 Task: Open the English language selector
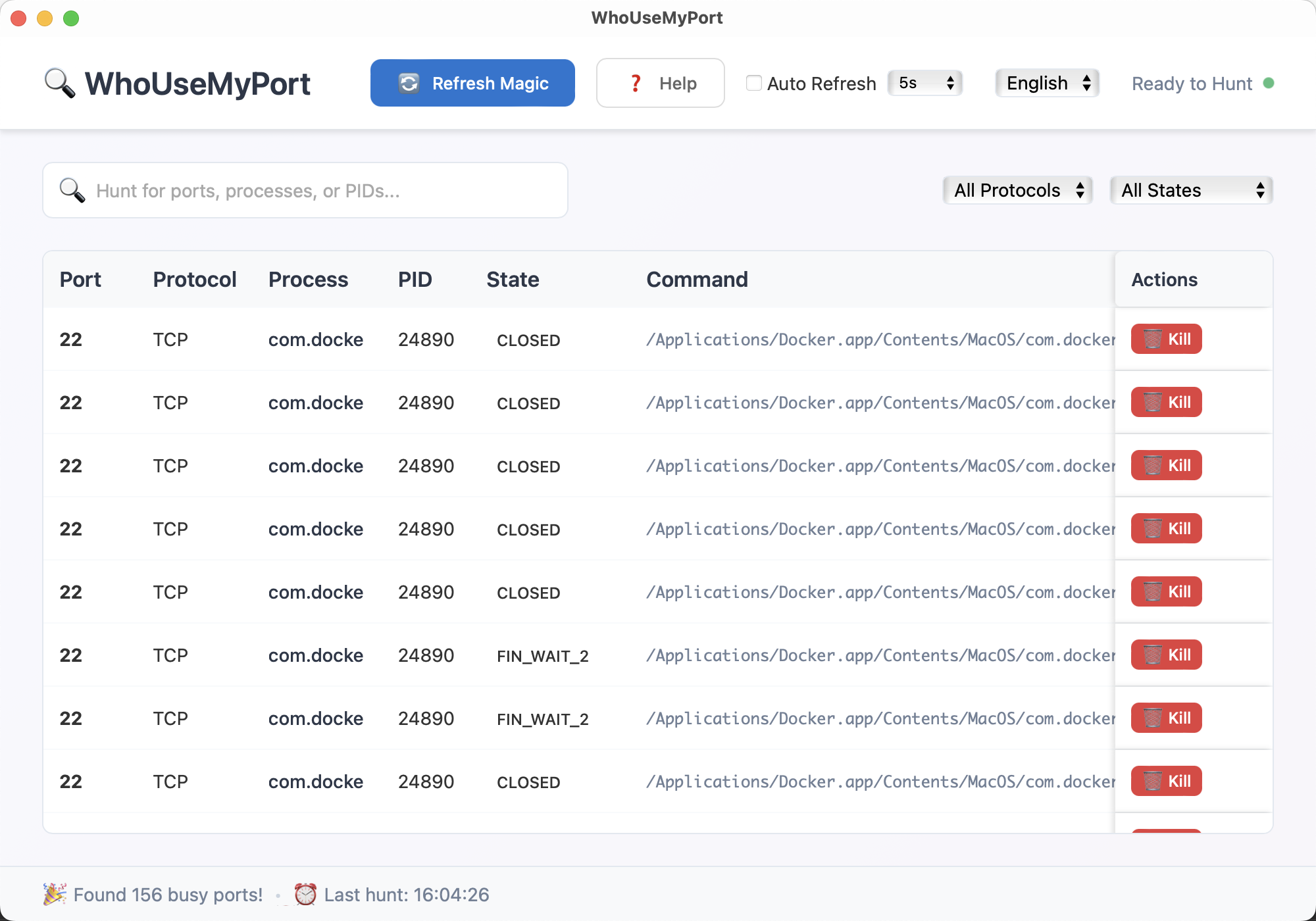(x=1046, y=83)
